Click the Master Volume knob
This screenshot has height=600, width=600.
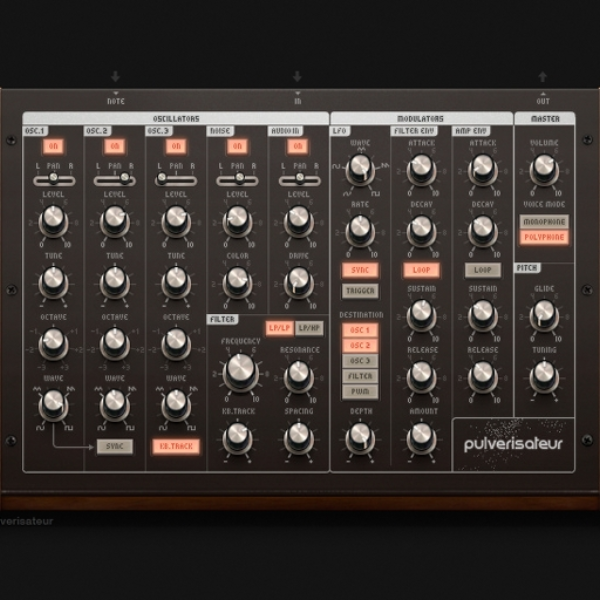tap(544, 169)
